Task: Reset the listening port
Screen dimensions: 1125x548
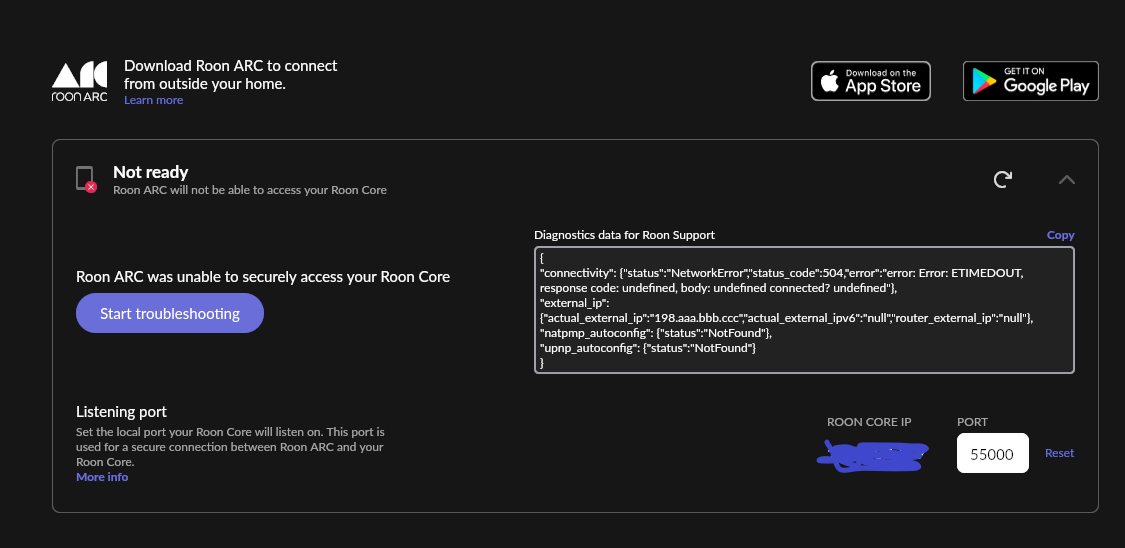Action: (x=1059, y=453)
